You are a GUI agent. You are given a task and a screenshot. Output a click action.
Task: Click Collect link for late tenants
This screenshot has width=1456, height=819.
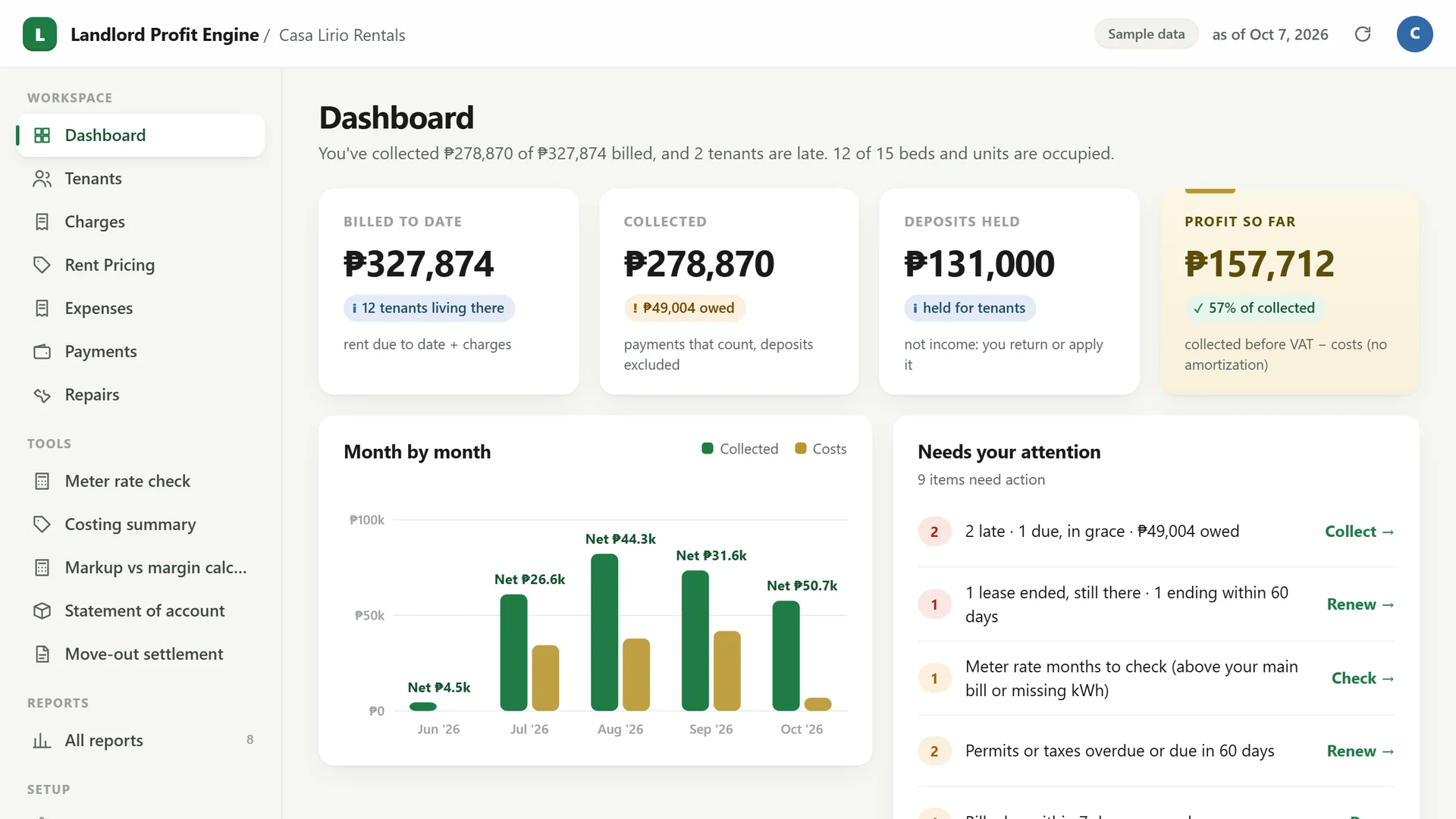[1360, 532]
